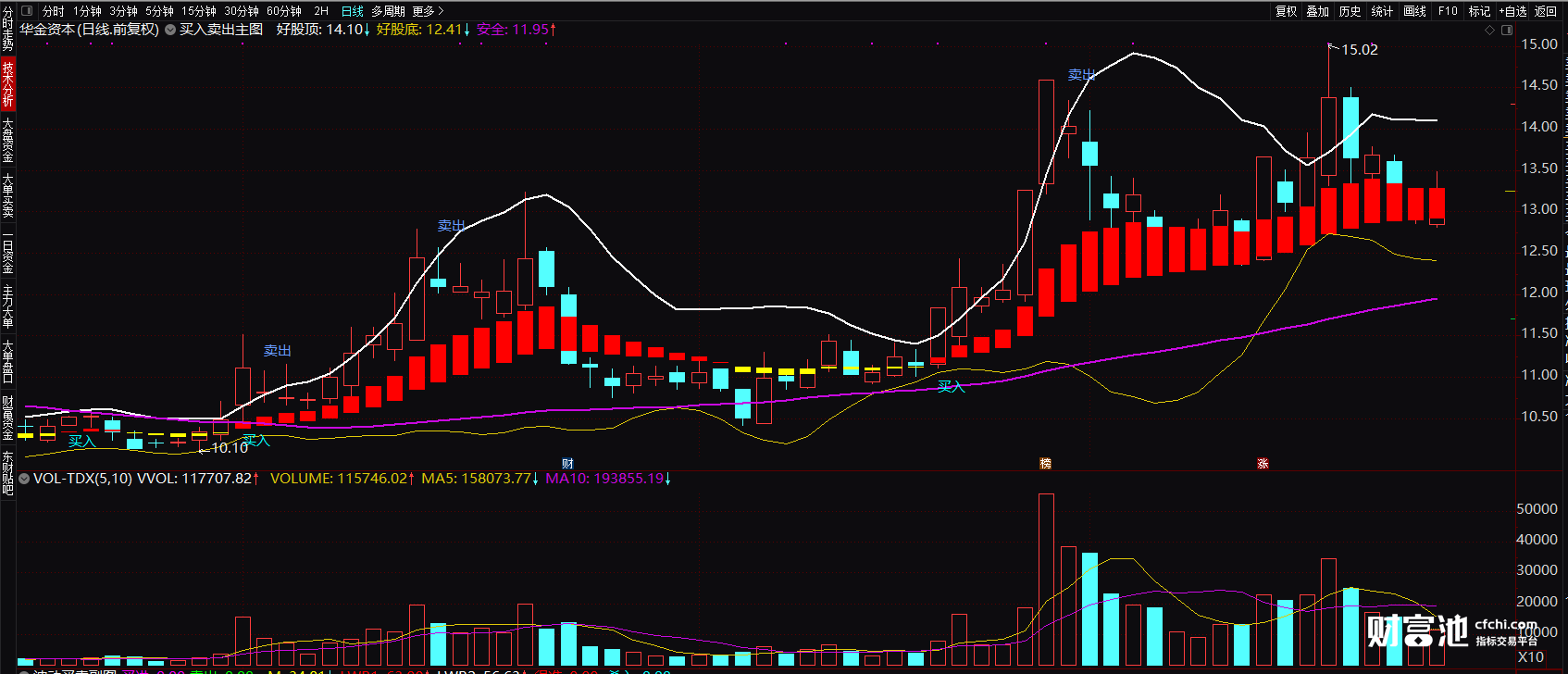Click the 涨 event marker on timeline
Screen dimensions: 1568x674
coord(1263,463)
